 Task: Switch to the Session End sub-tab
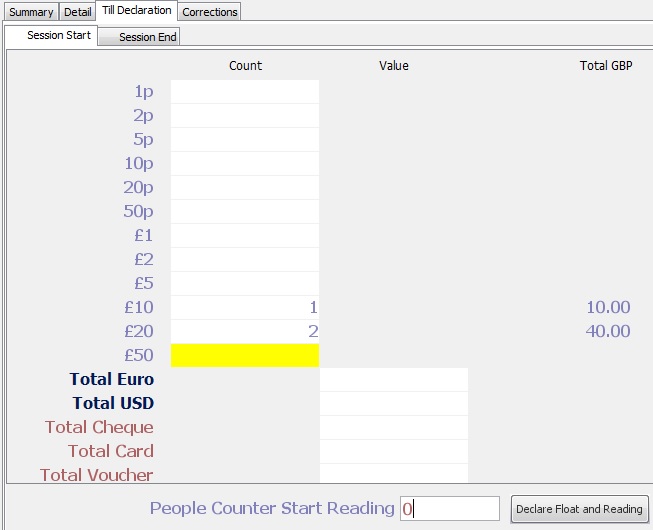(139, 37)
